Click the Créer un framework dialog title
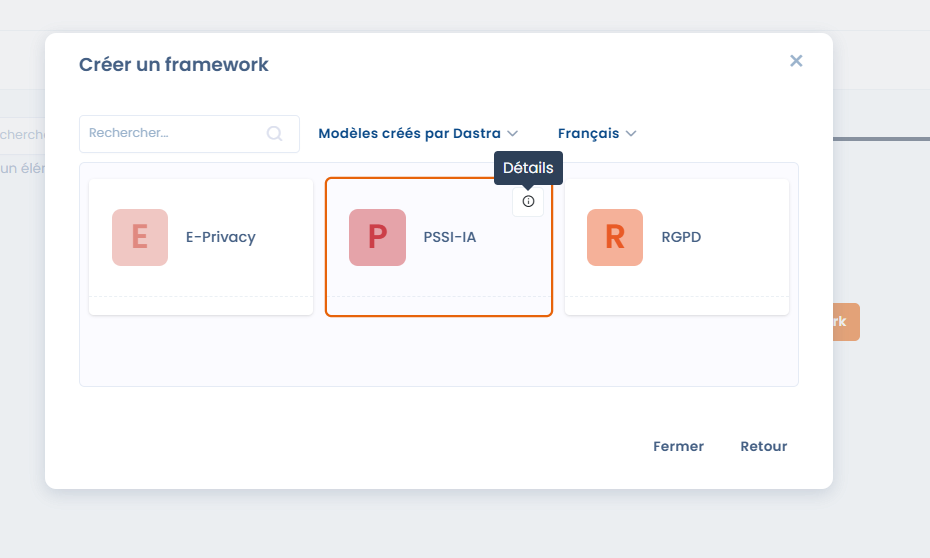The height and width of the screenshot is (558, 930). pos(174,65)
